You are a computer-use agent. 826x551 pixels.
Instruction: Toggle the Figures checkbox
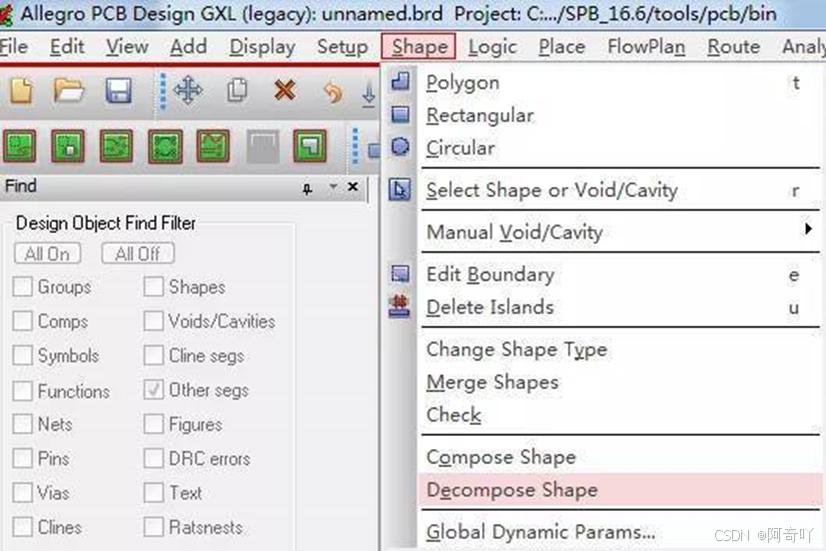click(x=153, y=424)
